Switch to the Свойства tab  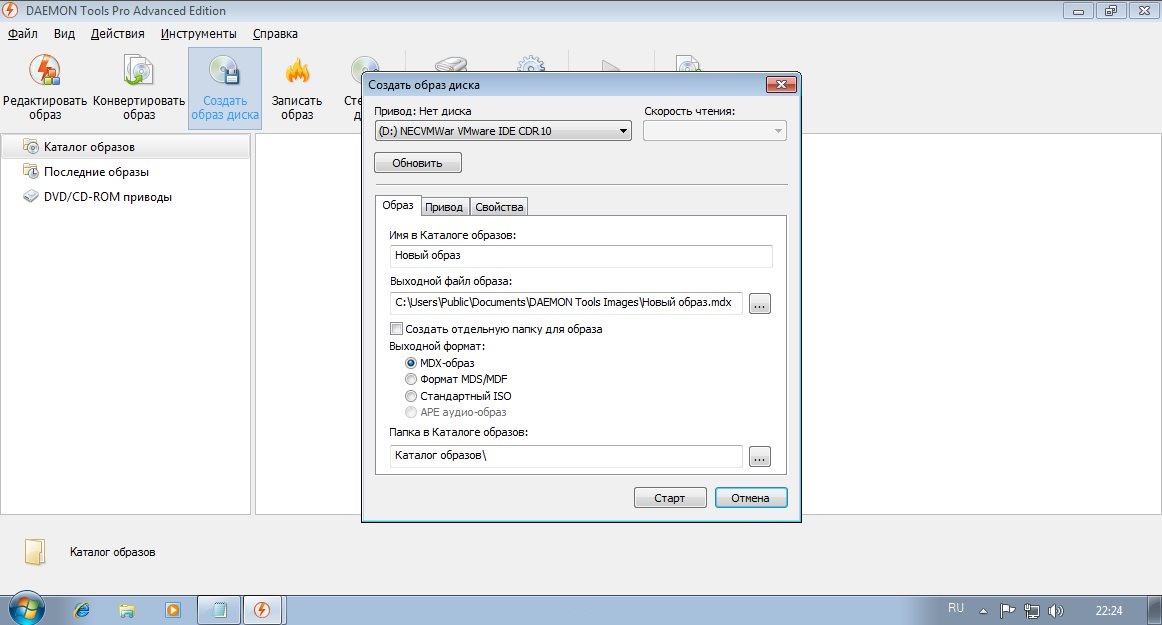coord(499,207)
